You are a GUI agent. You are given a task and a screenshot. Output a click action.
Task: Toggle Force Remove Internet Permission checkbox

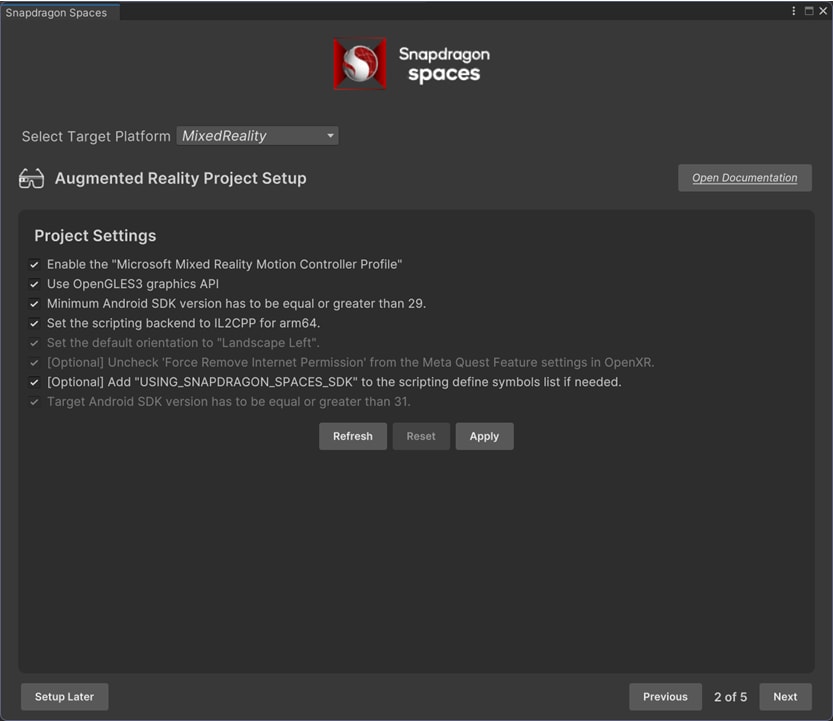click(x=35, y=362)
